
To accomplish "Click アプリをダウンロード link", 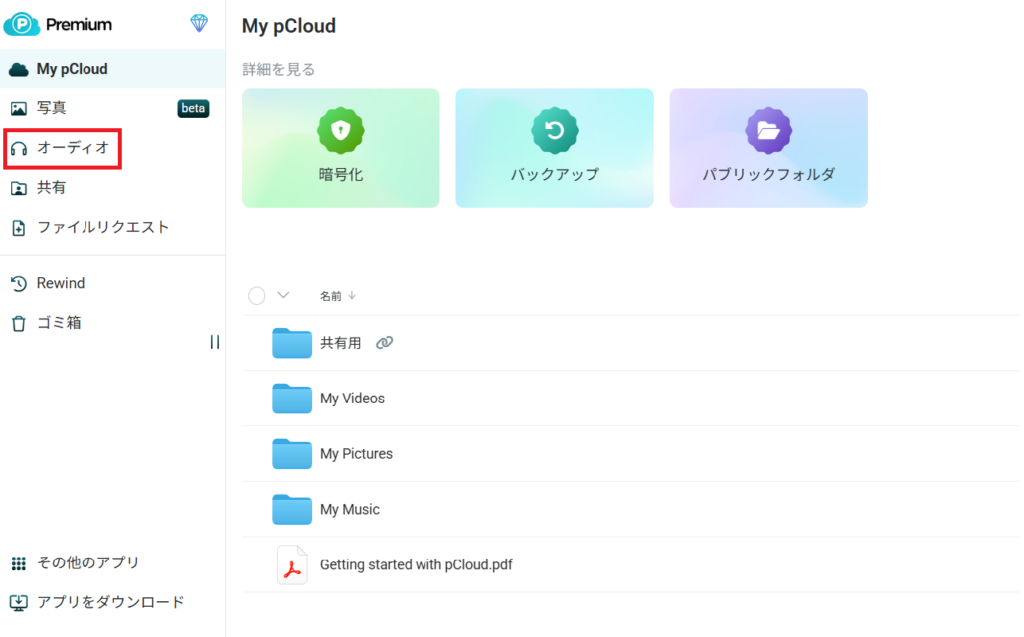I will [x=110, y=602].
